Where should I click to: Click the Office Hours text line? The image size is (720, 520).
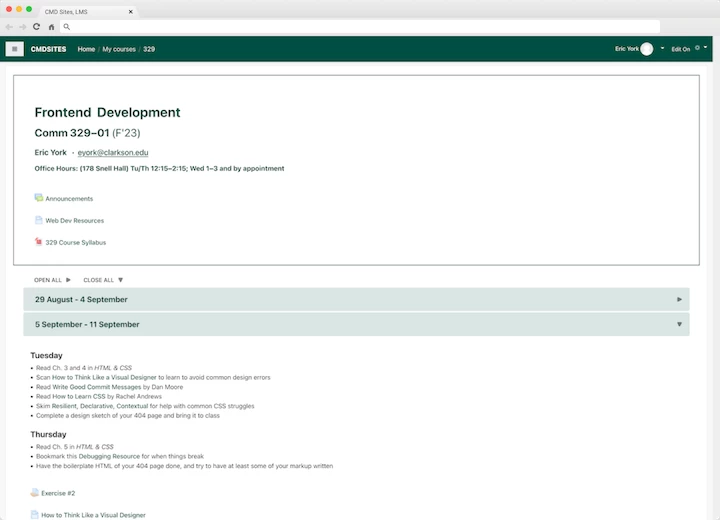point(159,169)
